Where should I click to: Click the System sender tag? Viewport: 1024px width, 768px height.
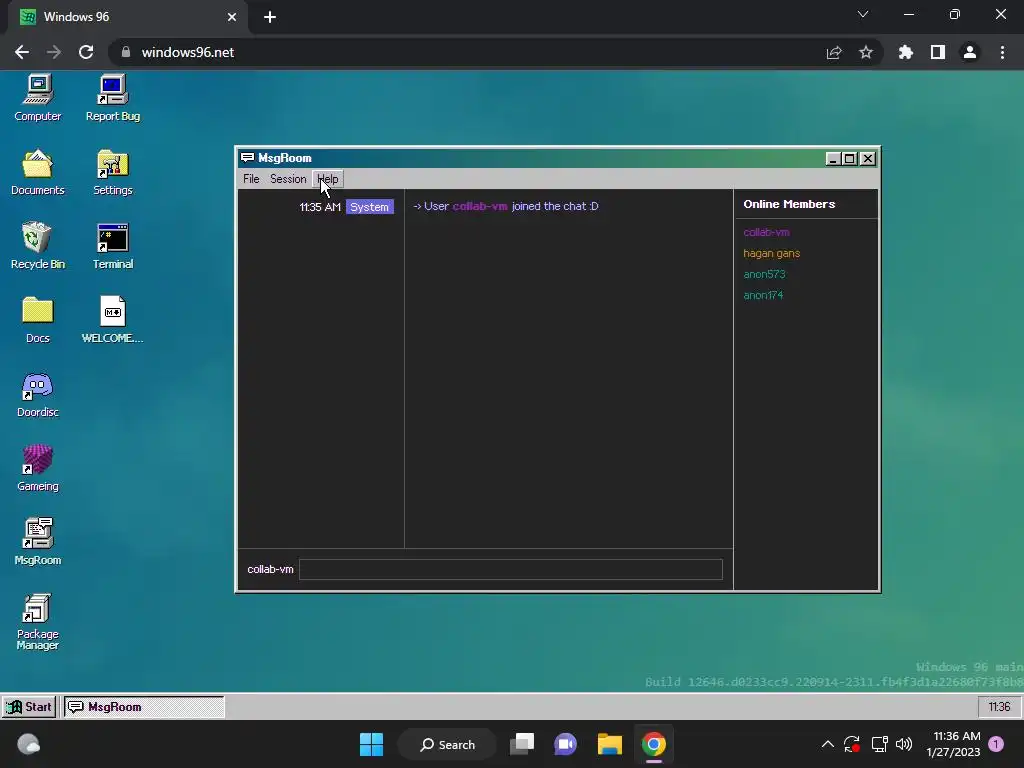(x=370, y=207)
